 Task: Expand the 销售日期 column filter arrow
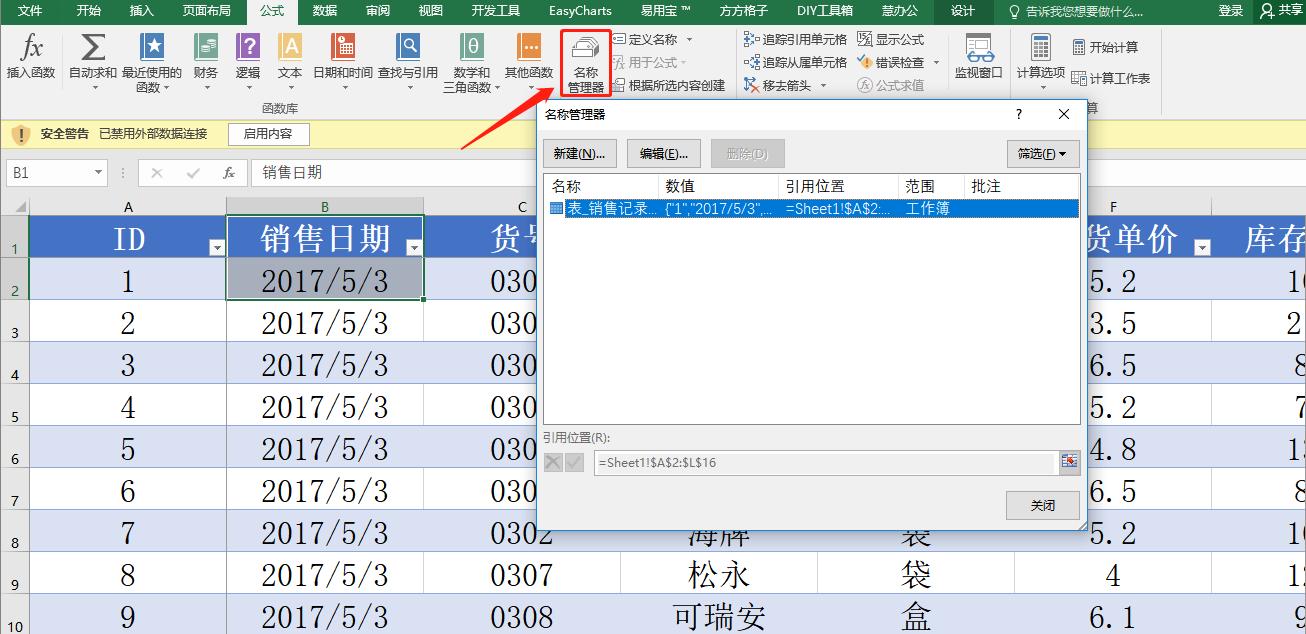point(415,243)
